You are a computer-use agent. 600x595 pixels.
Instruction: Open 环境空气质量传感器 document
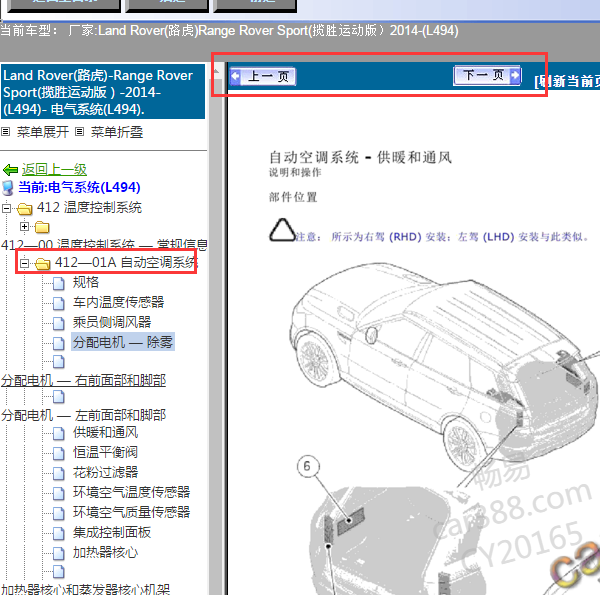click(131, 512)
